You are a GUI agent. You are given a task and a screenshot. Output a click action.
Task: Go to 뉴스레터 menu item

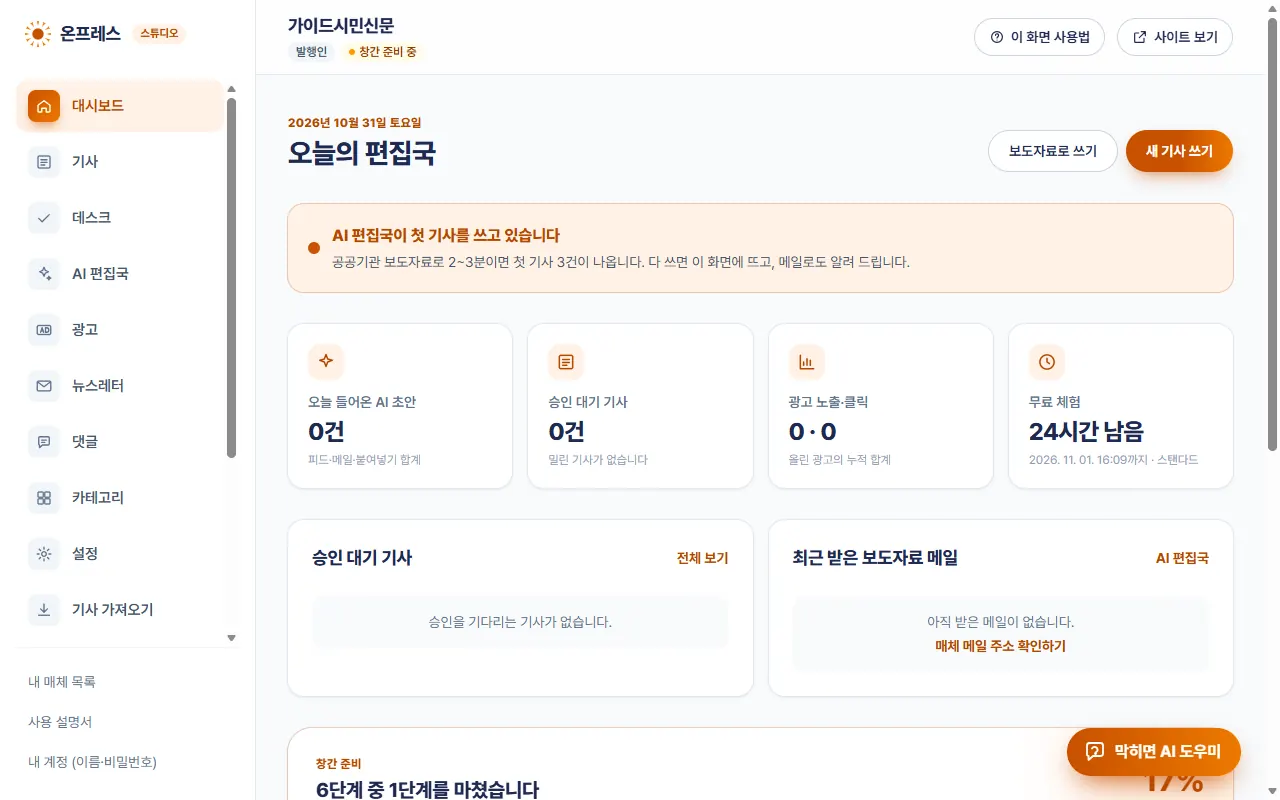pyautogui.click(x=120, y=386)
